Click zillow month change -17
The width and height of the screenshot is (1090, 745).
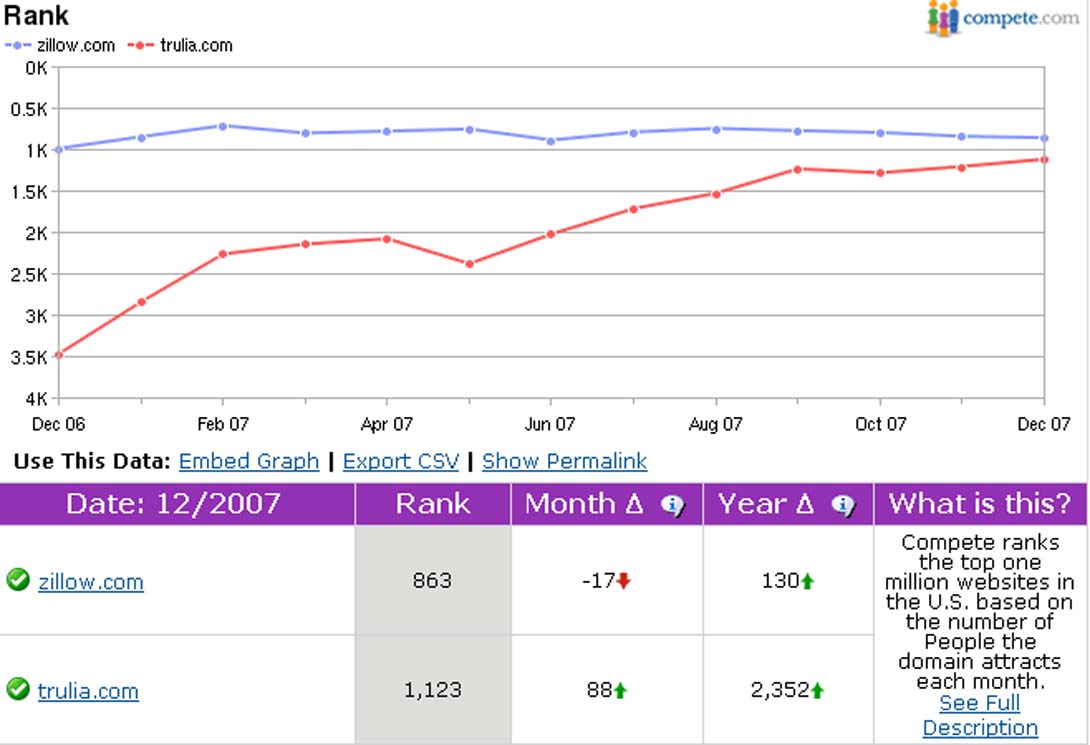(x=599, y=580)
